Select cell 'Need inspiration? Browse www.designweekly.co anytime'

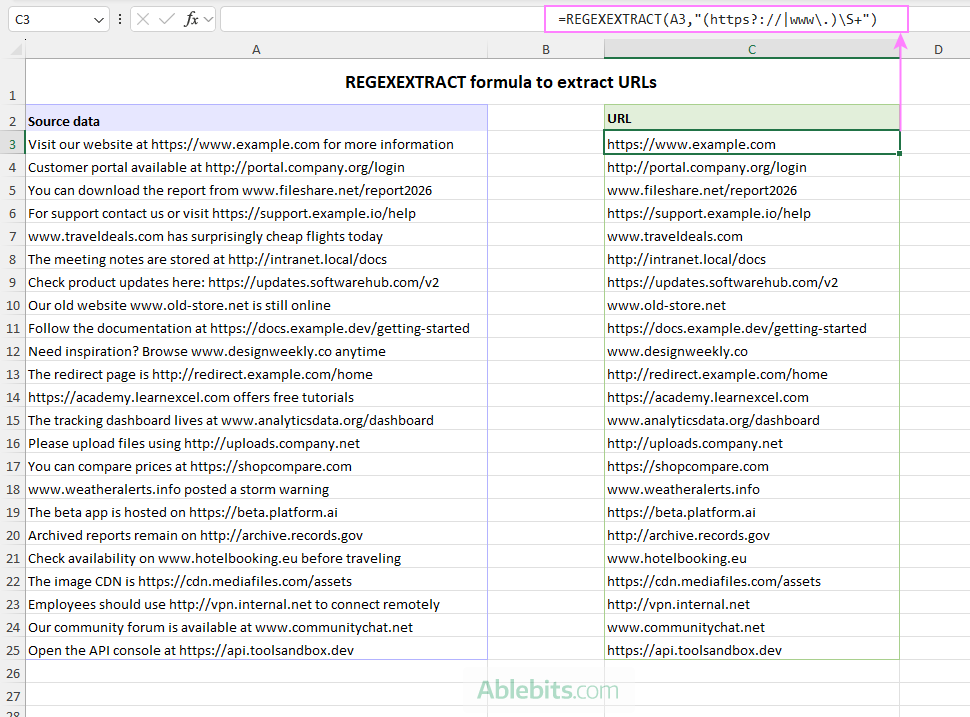tap(256, 351)
